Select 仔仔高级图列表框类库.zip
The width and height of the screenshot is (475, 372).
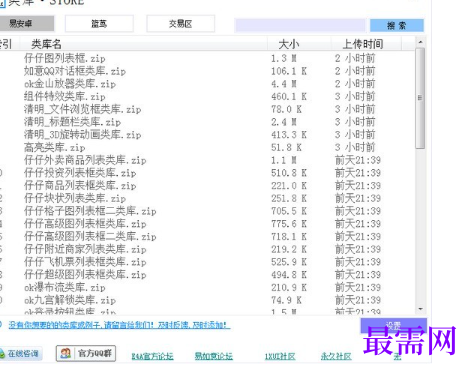point(85,224)
